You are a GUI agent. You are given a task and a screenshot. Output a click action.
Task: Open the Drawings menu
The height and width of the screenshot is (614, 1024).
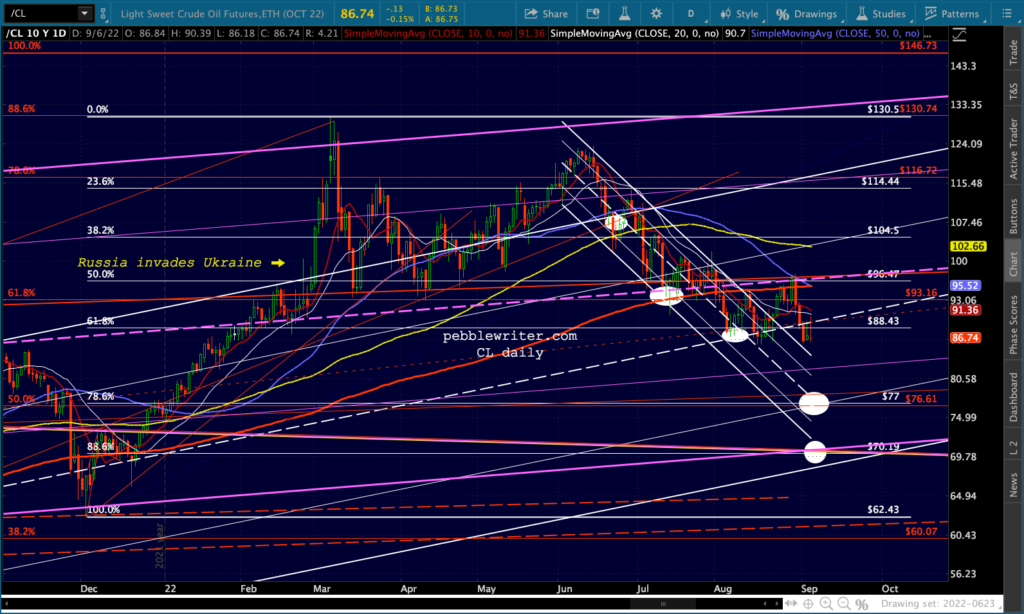(807, 14)
